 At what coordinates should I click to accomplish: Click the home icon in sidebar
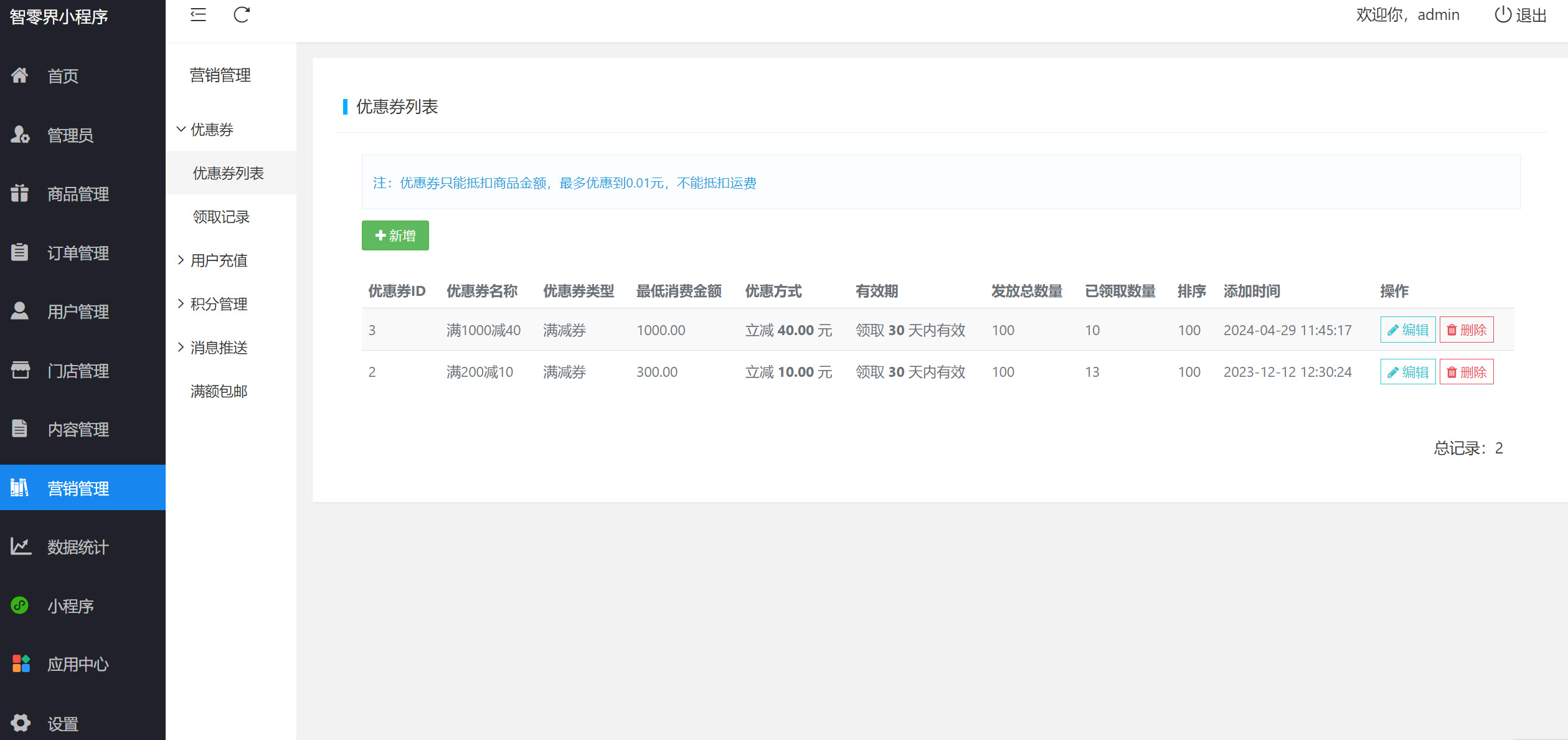coord(19,76)
